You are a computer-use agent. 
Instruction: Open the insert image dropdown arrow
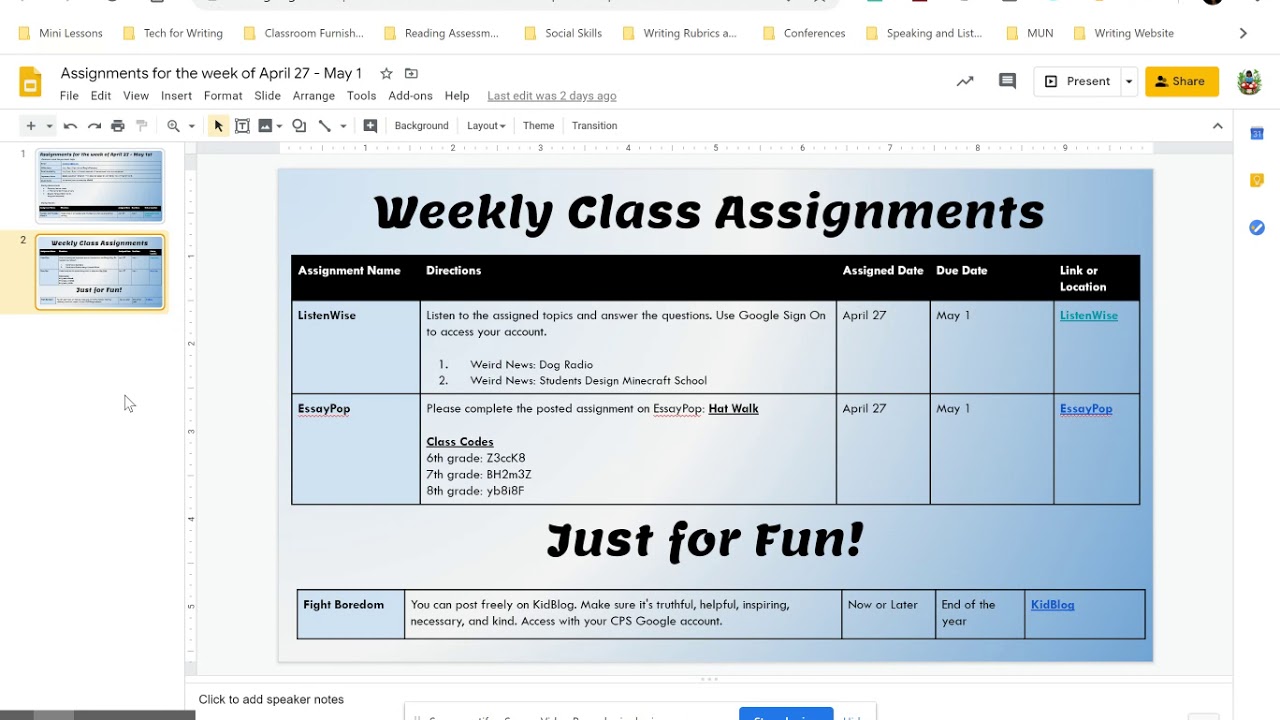click(x=279, y=126)
